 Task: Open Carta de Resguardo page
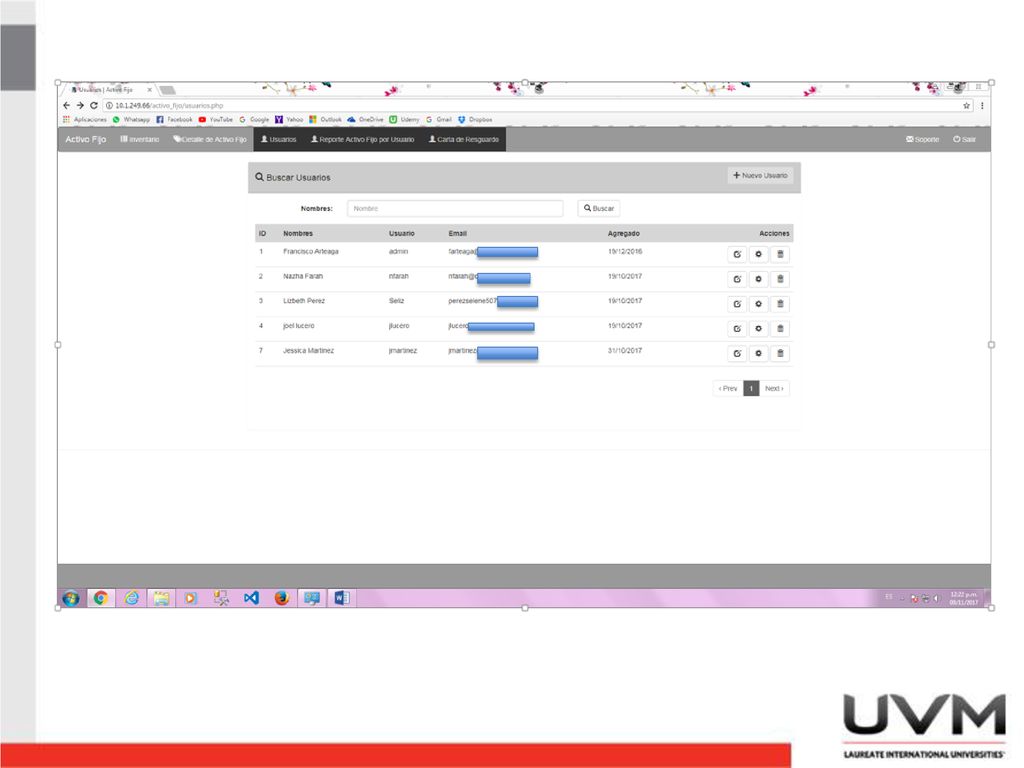click(x=464, y=139)
